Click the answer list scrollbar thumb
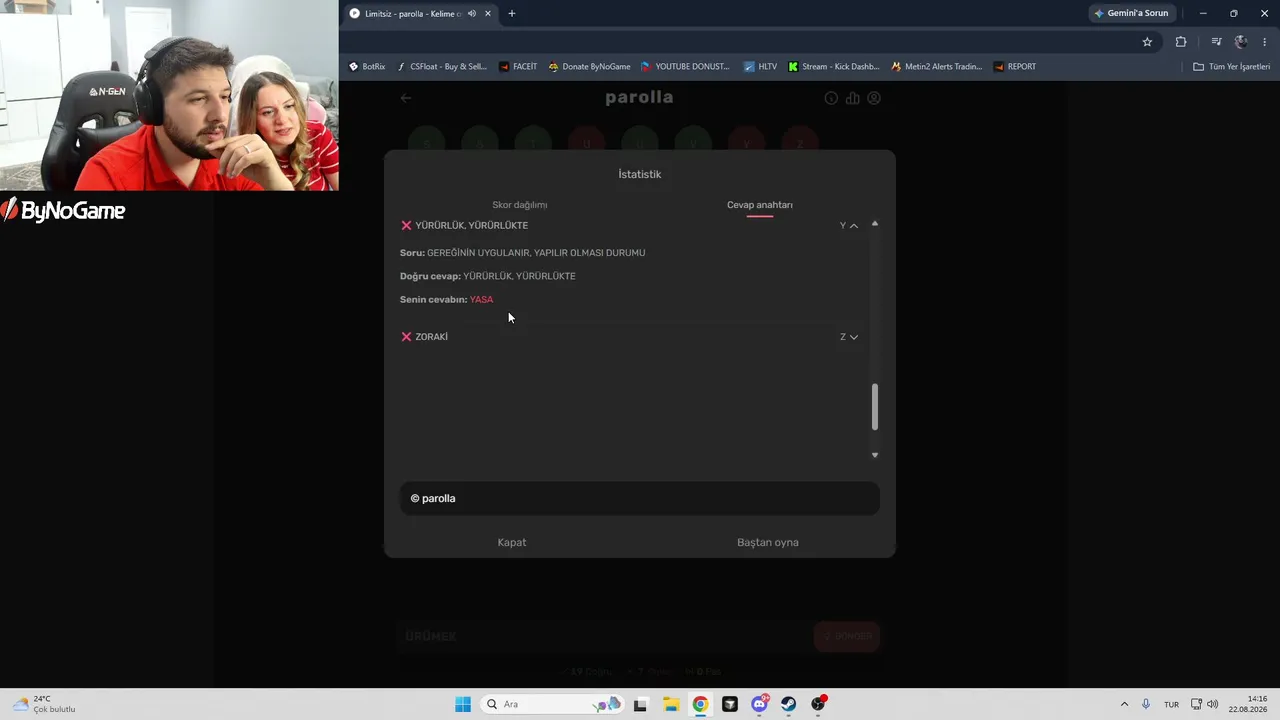The height and width of the screenshot is (720, 1280). [x=875, y=407]
